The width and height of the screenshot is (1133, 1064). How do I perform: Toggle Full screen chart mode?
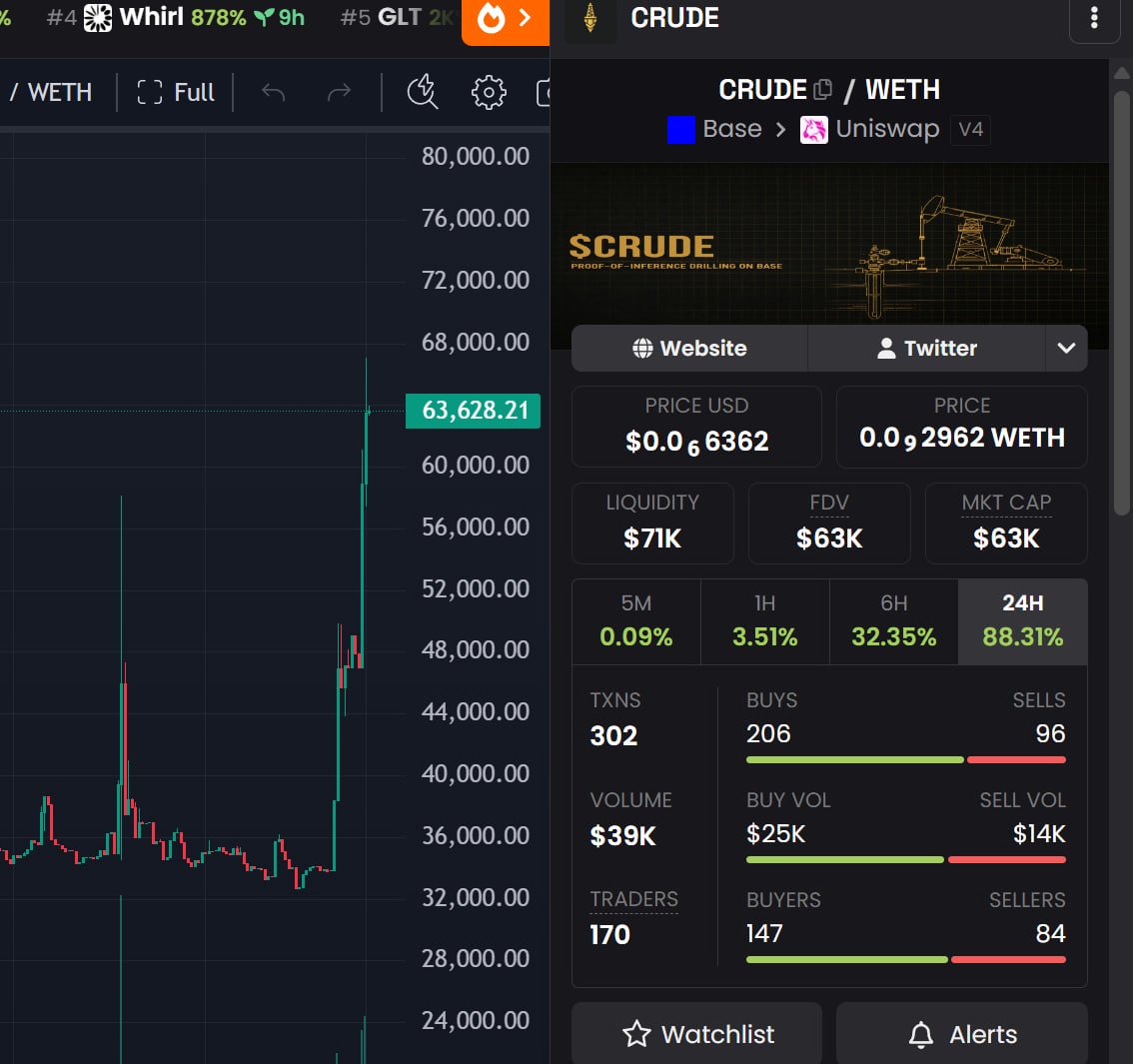tap(176, 93)
